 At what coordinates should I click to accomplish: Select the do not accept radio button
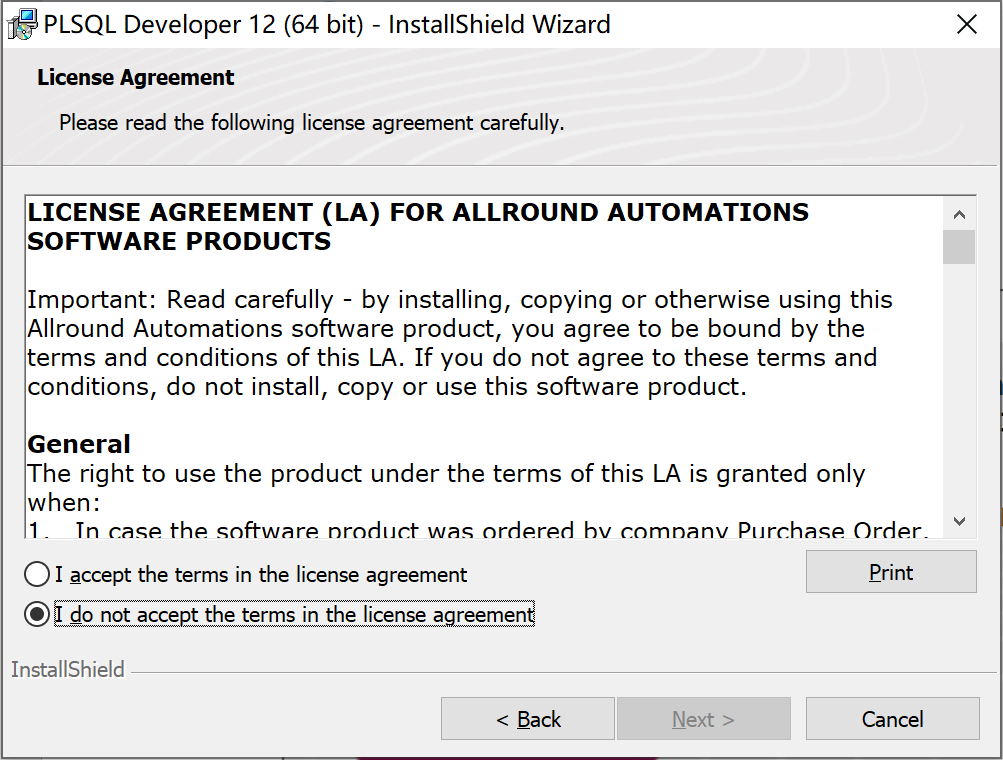[36, 615]
